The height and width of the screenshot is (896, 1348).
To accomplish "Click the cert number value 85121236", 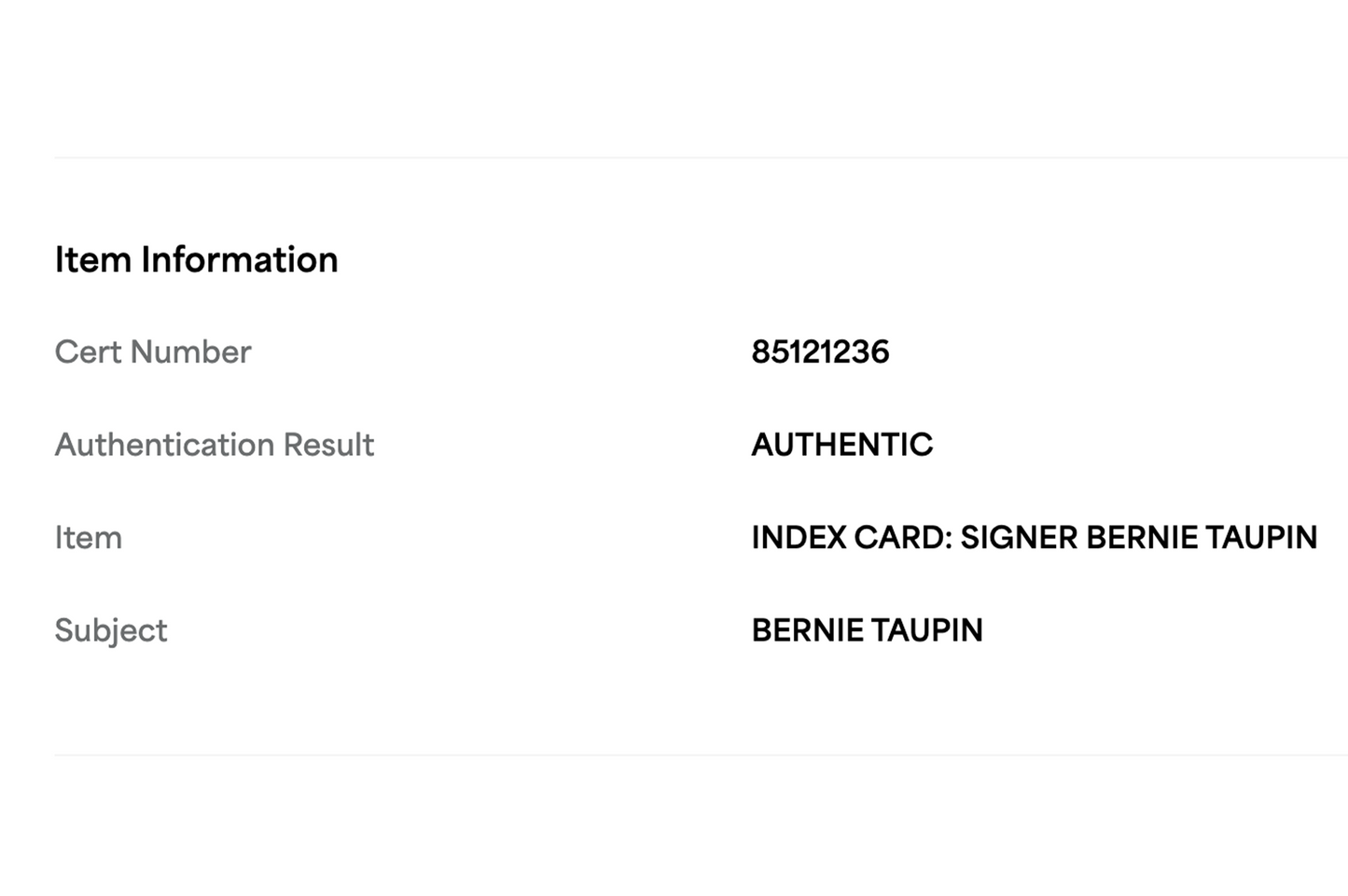I will tap(820, 352).
